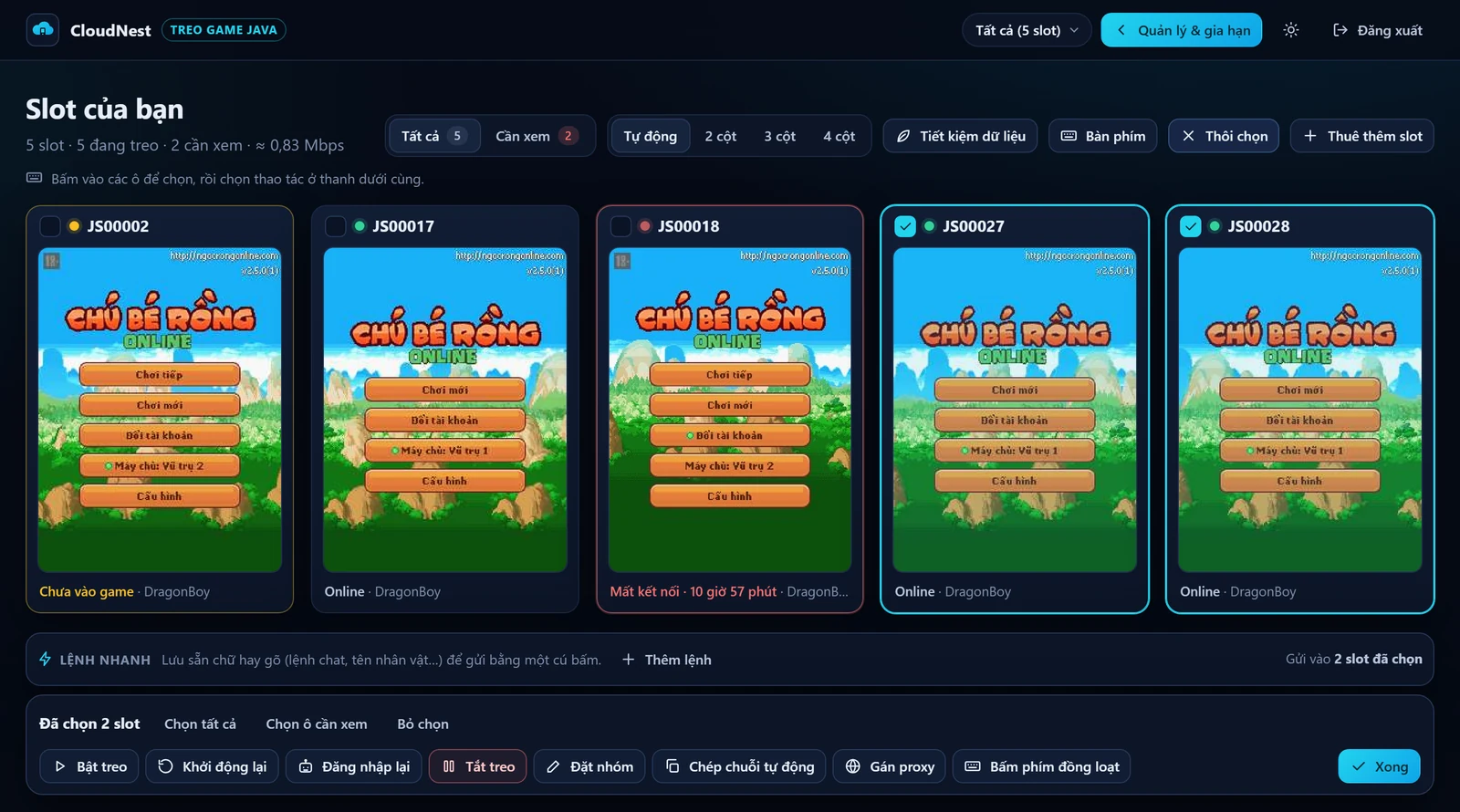Click Đăng nhập lại re-login button
Image resolution: width=1460 pixels, height=812 pixels.
pos(354,766)
